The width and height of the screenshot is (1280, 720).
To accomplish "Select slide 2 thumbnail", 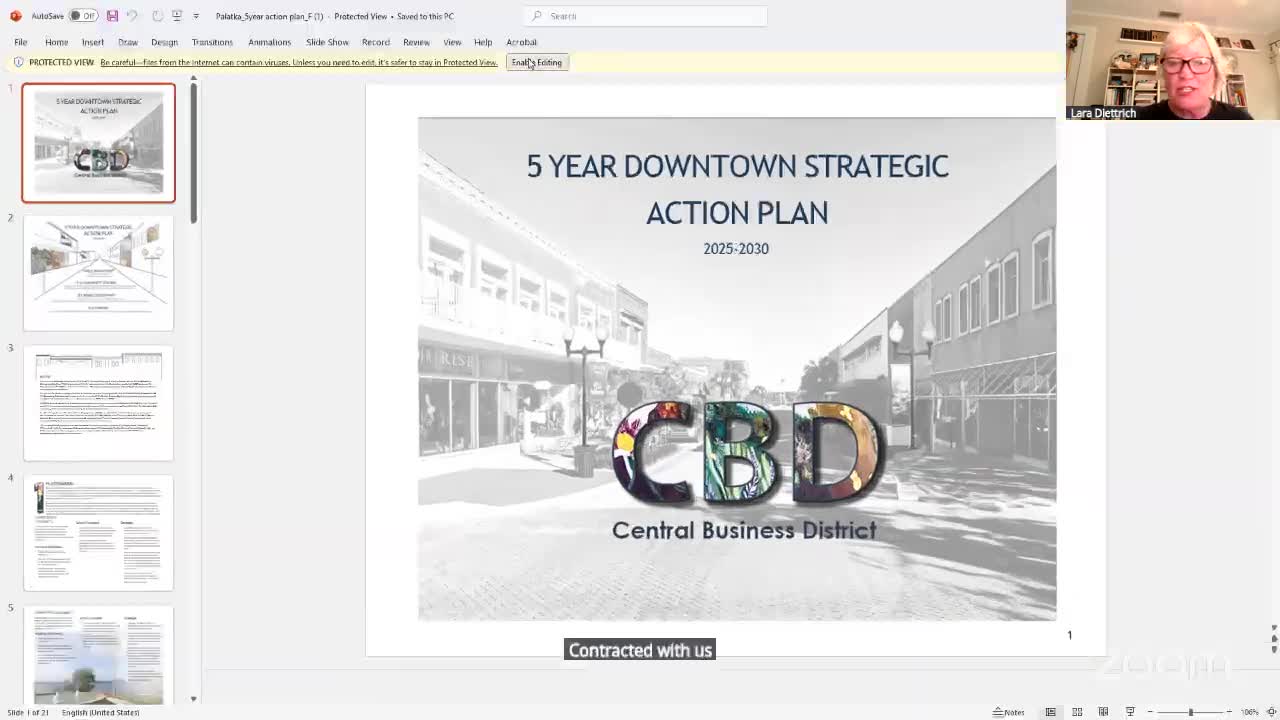I will [98, 273].
